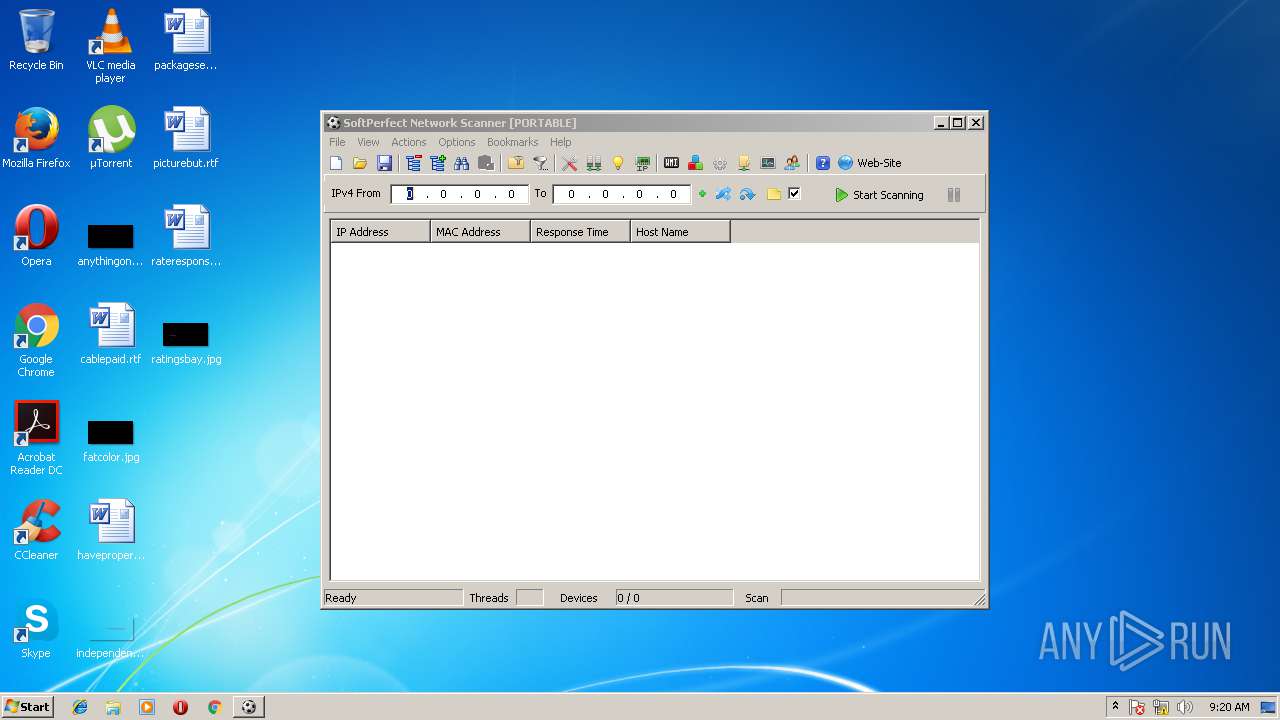Click the blue shuffle arrows icon

723,194
